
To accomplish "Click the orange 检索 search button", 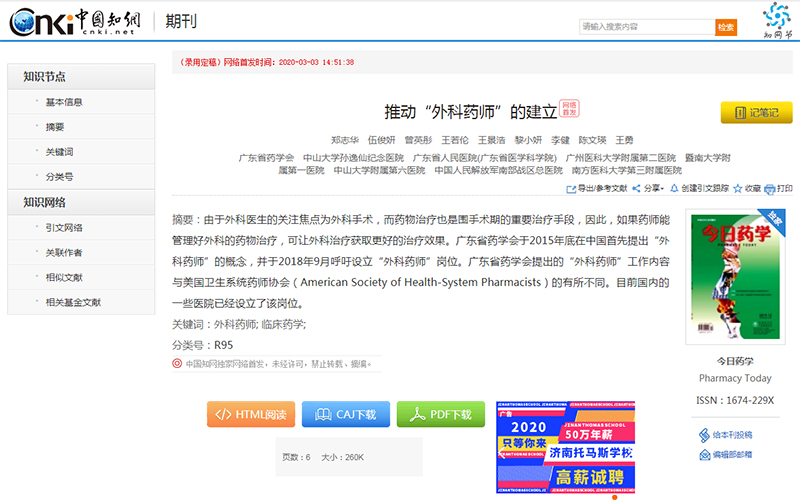I will 726,27.
